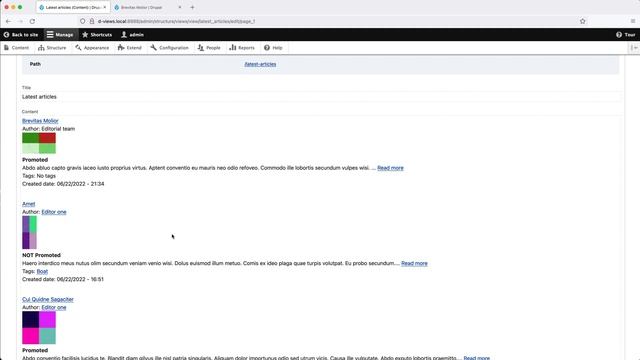Click the site security lock icon
The width and height of the screenshot is (640, 360).
click(92, 21)
